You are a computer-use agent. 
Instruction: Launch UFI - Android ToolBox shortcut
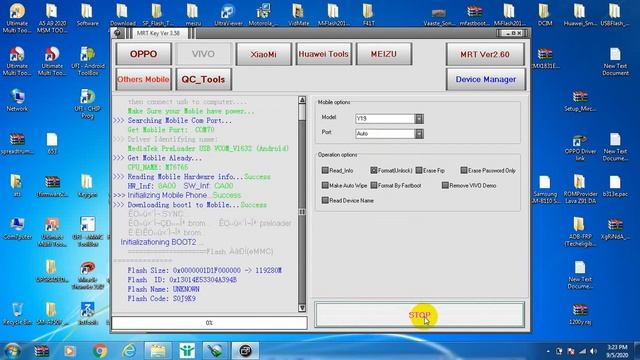[x=87, y=61]
